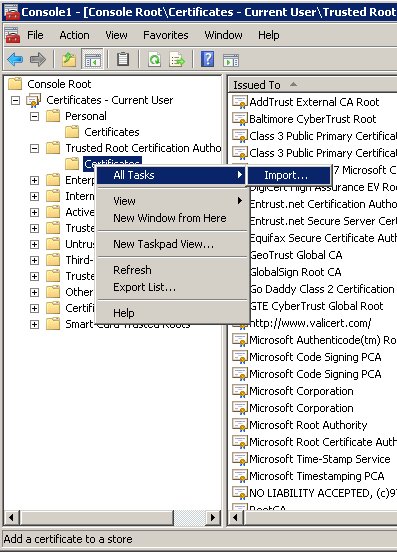397x552 pixels.
Task: Click the red toolbox icon beside File menu
Action: (x=13, y=35)
